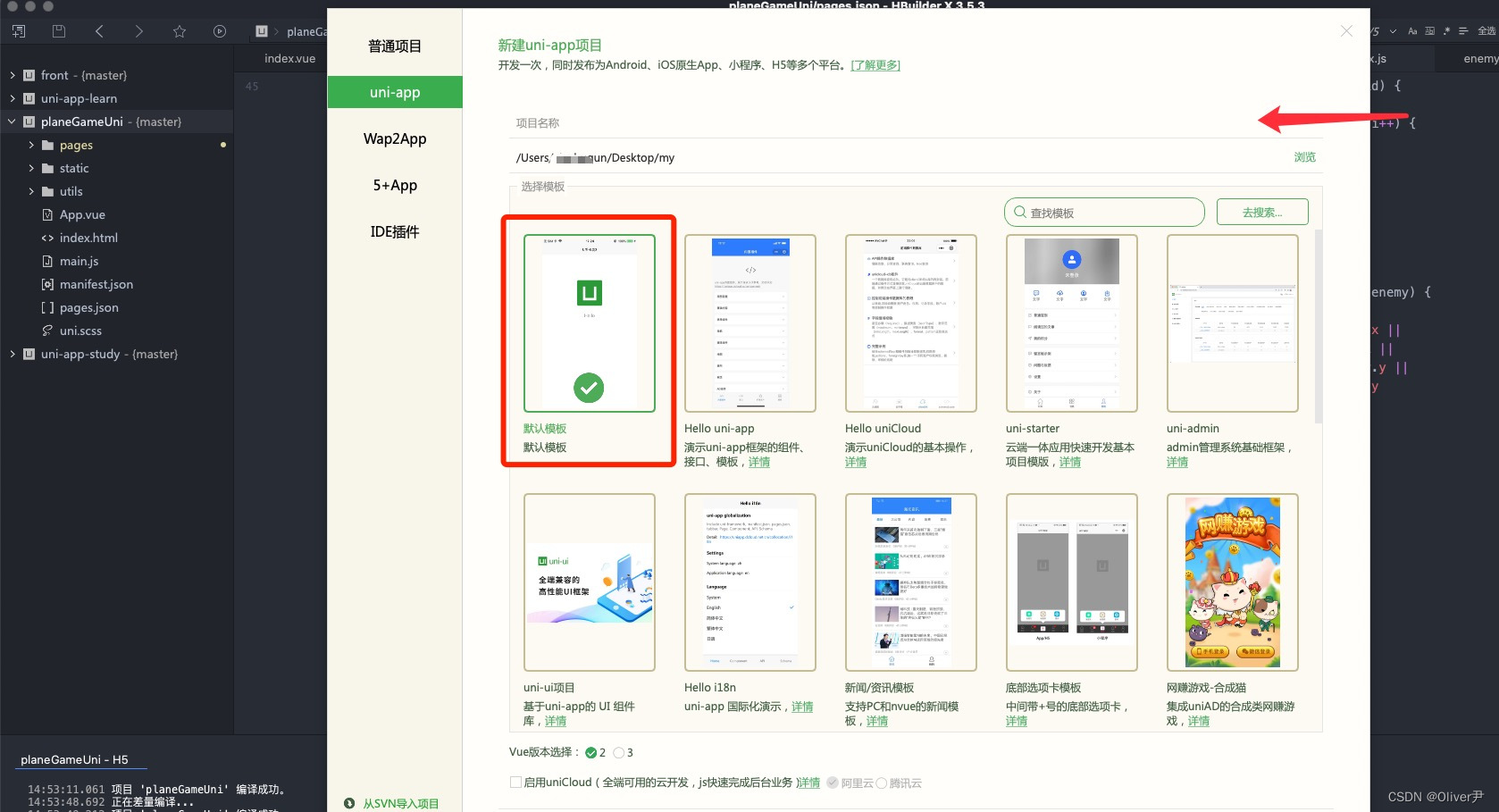Viewport: 1499px width, 812px height.
Task: Click the utils folder icon
Action: [x=48, y=191]
